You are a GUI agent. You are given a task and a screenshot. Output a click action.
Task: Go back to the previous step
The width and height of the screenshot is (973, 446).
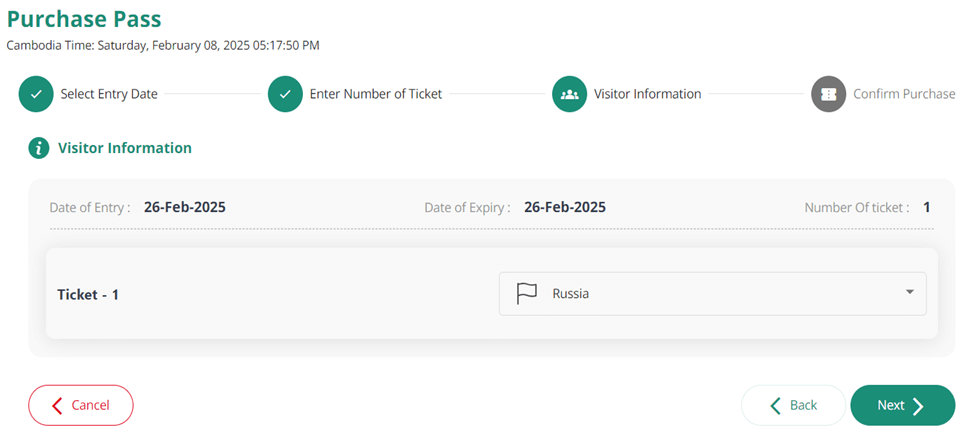pyautogui.click(x=793, y=405)
